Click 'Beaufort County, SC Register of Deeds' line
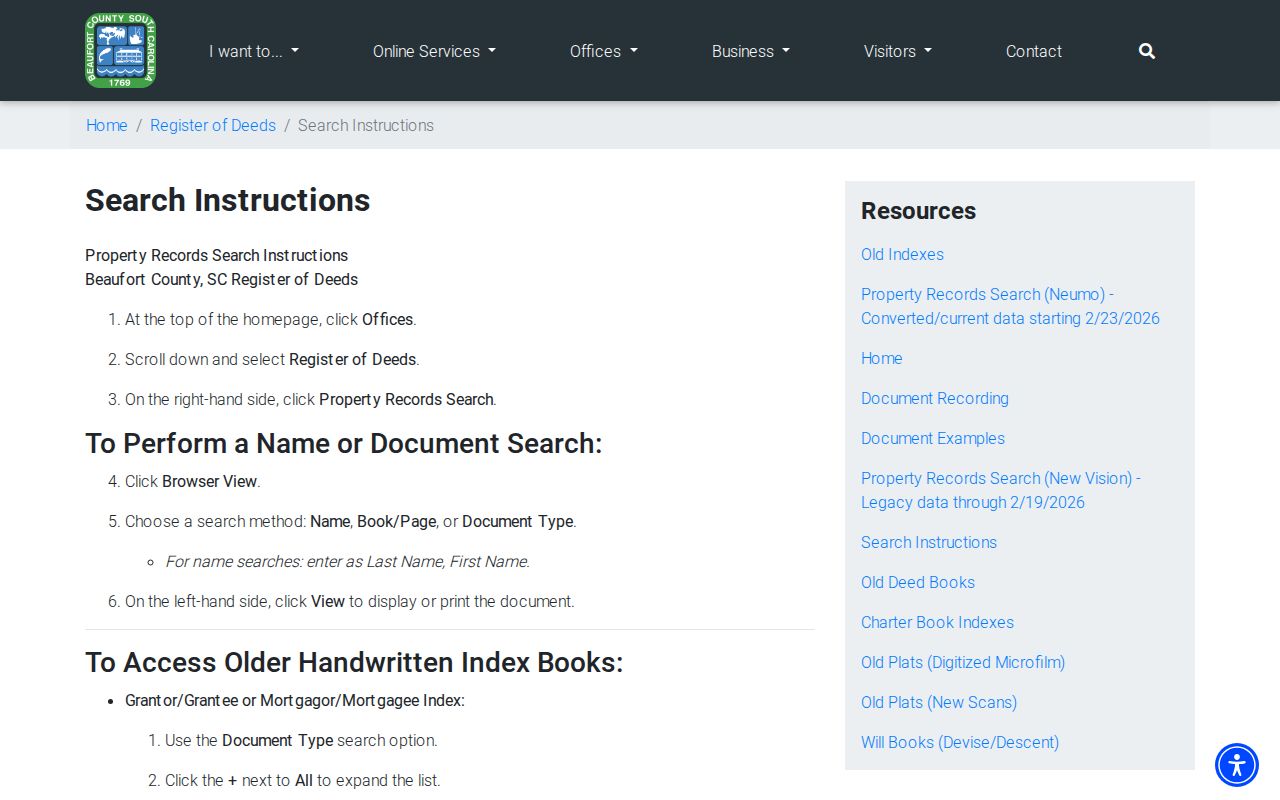Image resolution: width=1280 pixels, height=800 pixels. pyautogui.click(x=222, y=279)
